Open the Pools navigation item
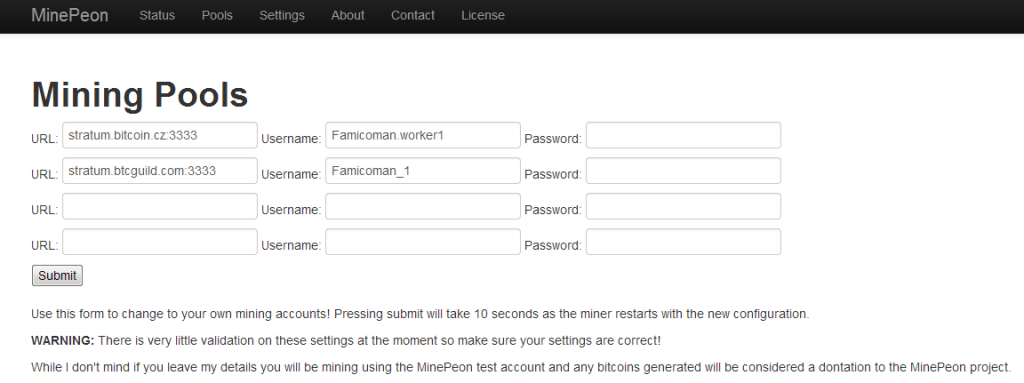 point(217,15)
